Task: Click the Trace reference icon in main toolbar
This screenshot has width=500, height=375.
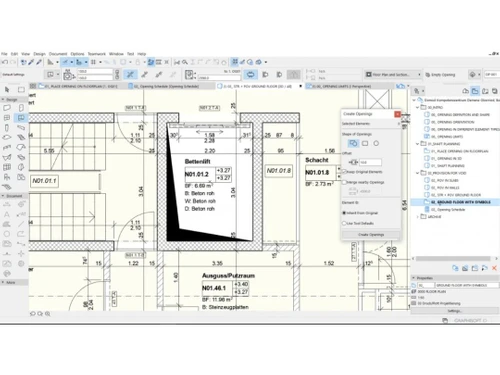Action: point(151,62)
